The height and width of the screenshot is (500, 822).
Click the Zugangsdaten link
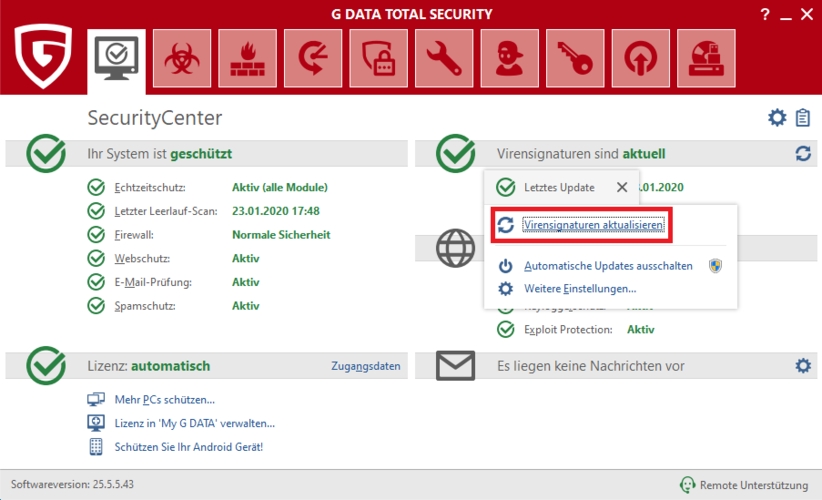click(x=365, y=366)
